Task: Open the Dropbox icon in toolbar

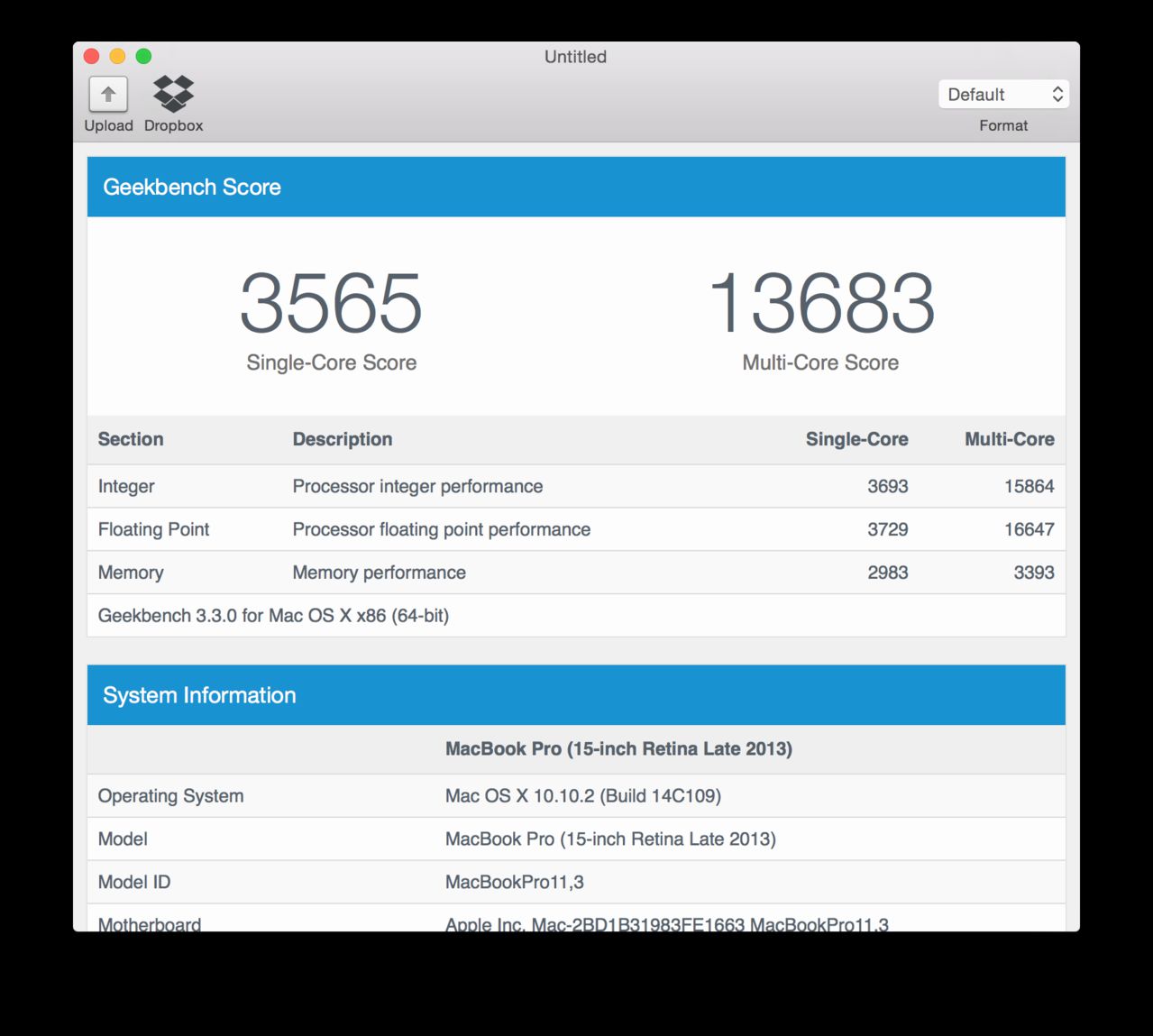Action: pos(173,94)
